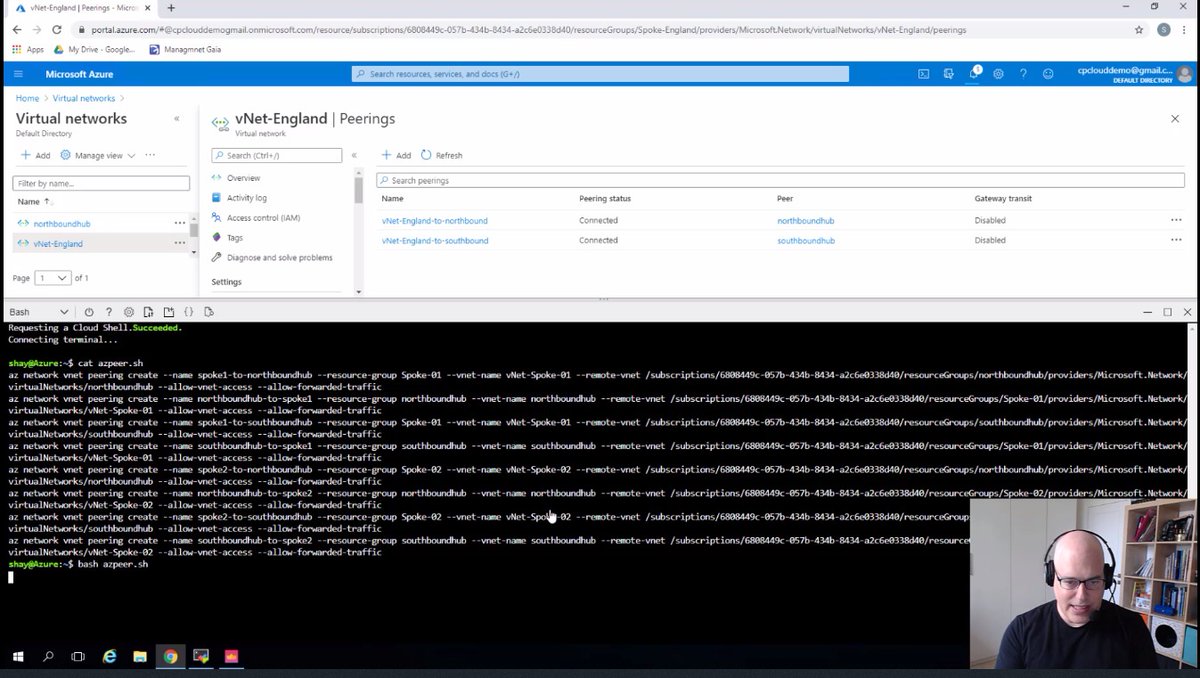The image size is (1200, 678).
Task: Click the Azure global search bar
Action: tap(600, 74)
